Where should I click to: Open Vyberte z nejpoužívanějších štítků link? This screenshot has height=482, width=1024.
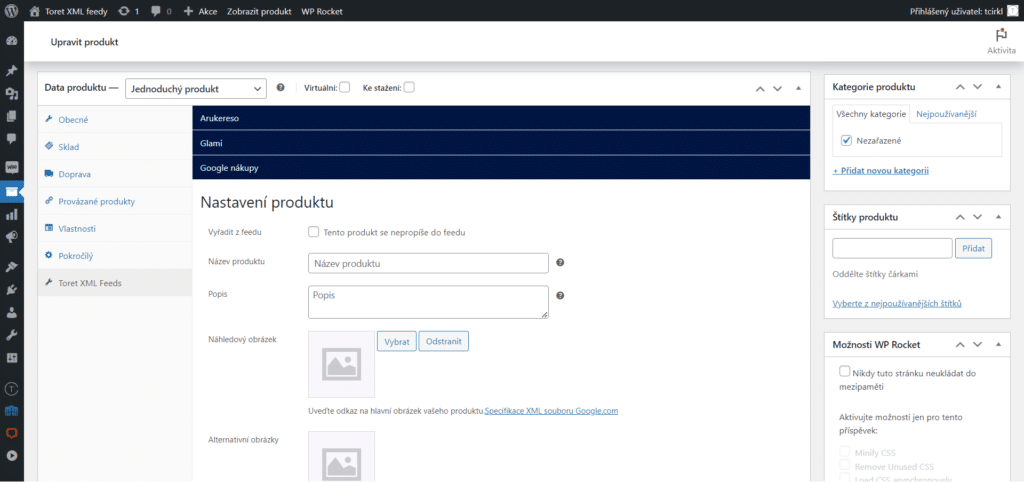(897, 304)
